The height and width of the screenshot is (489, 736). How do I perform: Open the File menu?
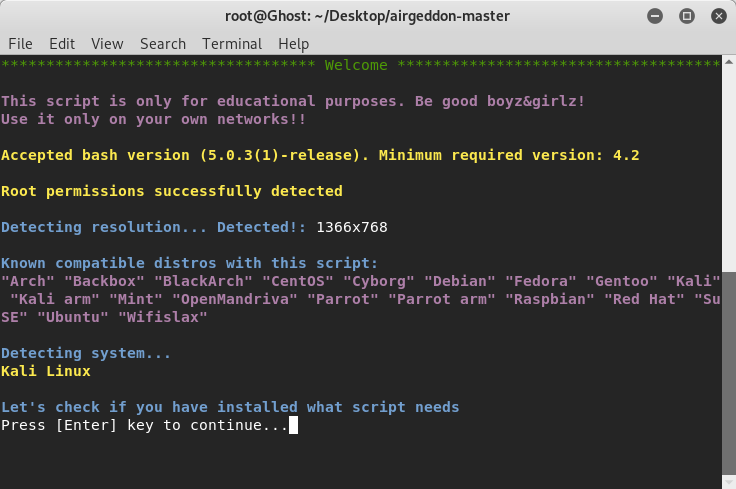(20, 44)
